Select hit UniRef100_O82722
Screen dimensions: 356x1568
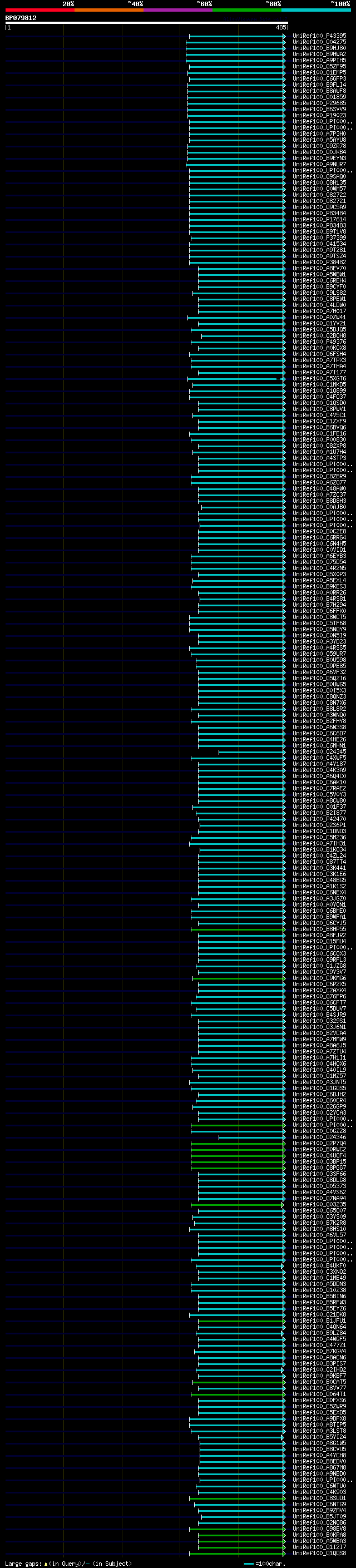tap(319, 195)
